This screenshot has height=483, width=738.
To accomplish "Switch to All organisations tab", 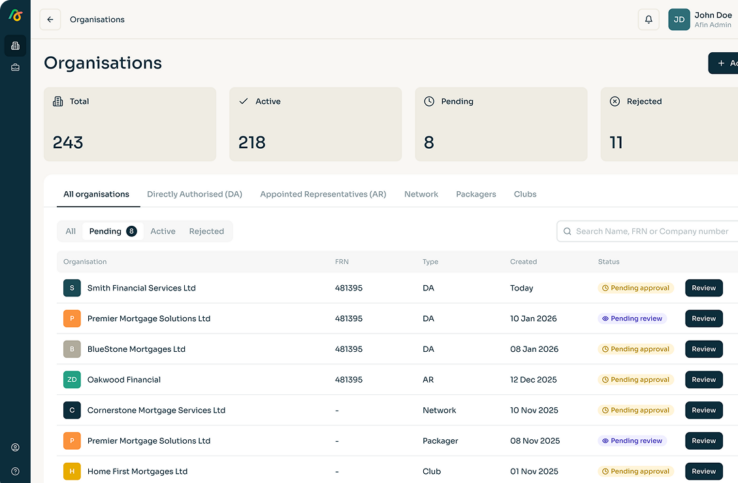I will pyautogui.click(x=96, y=194).
